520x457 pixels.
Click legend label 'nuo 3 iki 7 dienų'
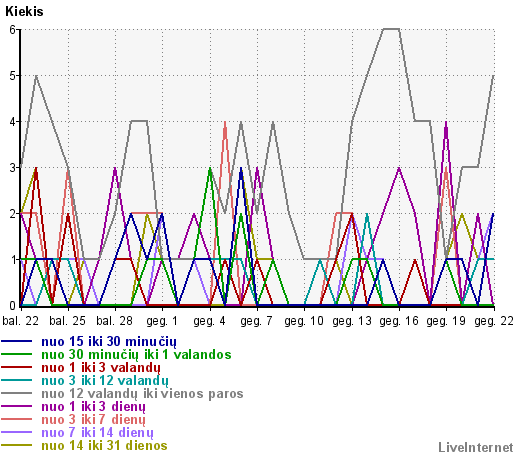coord(93,420)
